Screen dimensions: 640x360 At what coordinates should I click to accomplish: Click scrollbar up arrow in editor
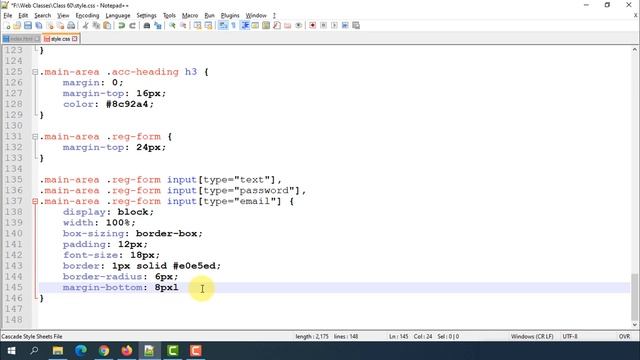click(x=634, y=50)
